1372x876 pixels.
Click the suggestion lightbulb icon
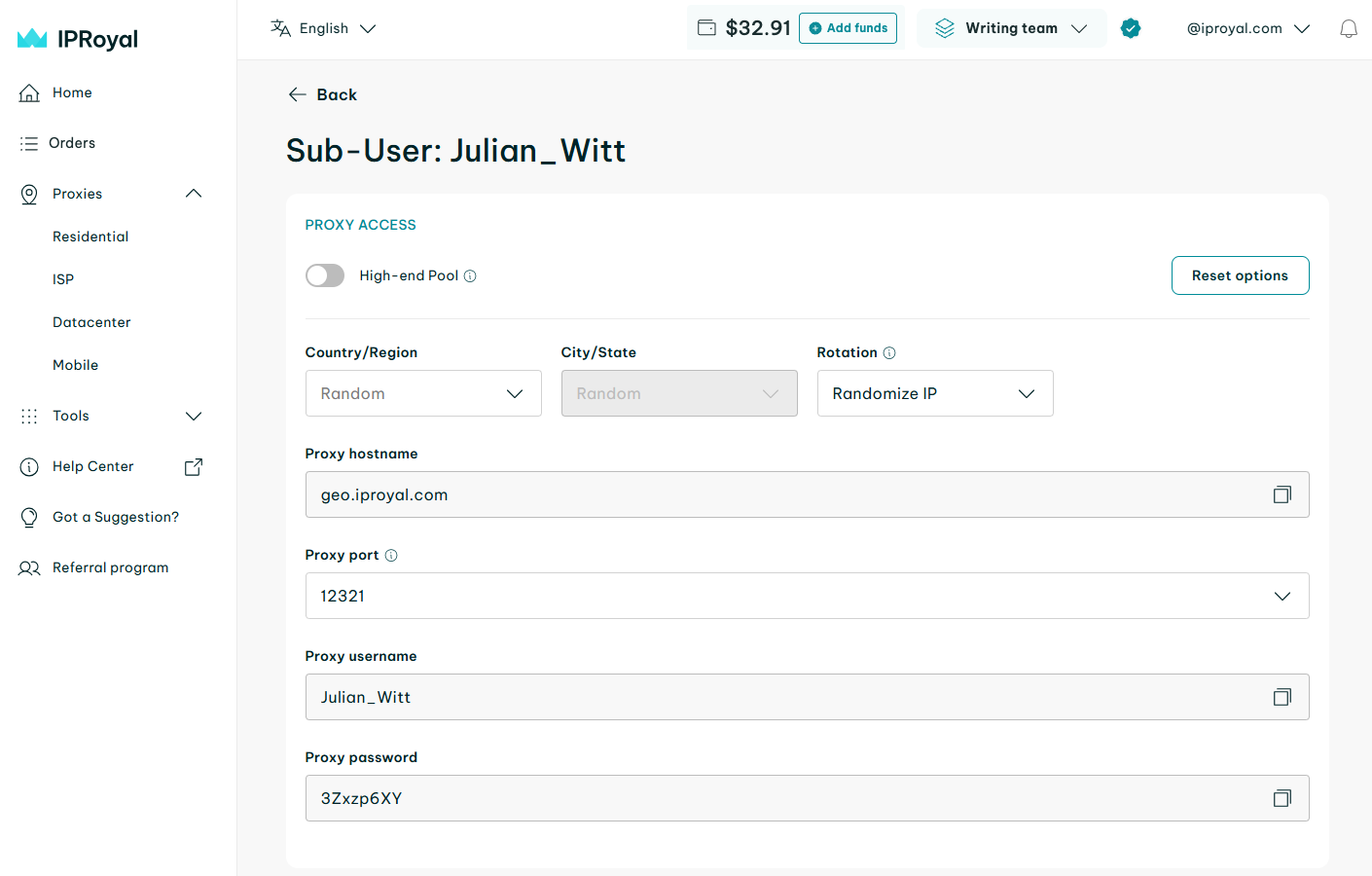29,517
